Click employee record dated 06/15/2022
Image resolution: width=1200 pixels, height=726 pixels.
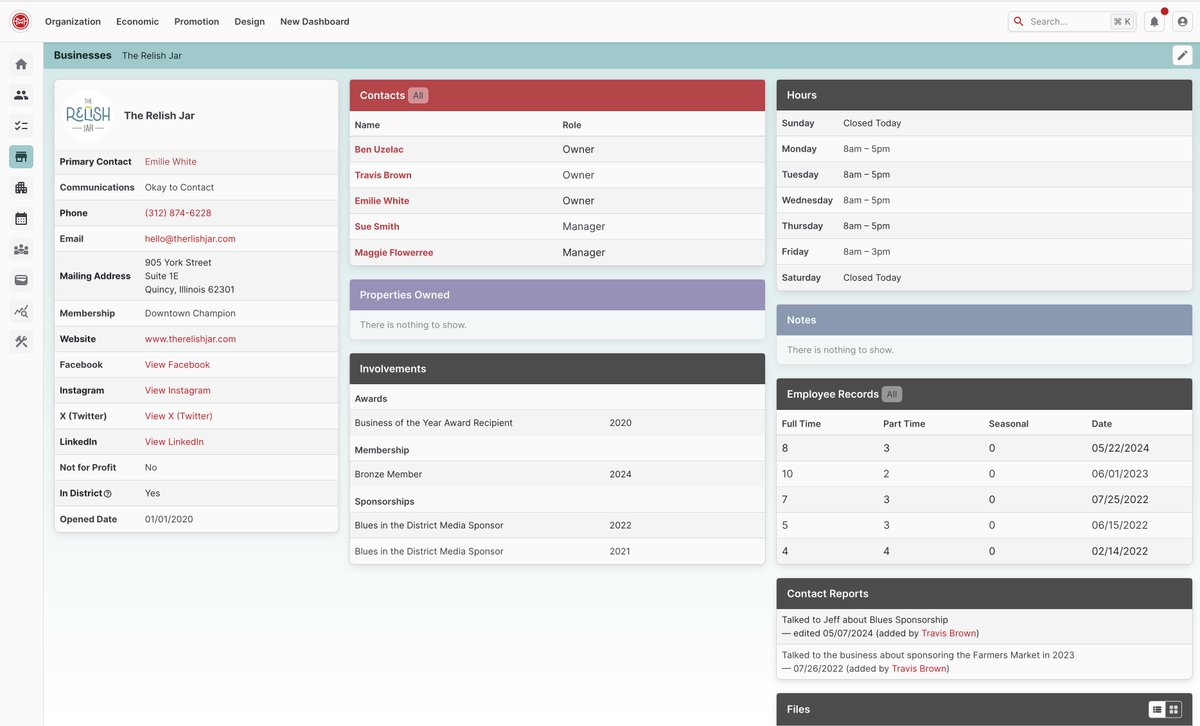pyautogui.click(x=984, y=525)
